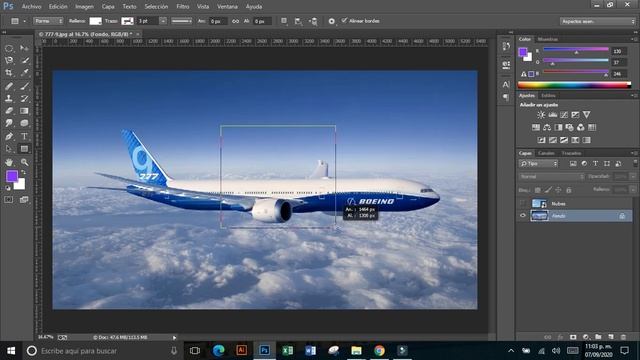Viewport: 640px width, 360px height.
Task: Select the Type tool in toolbox
Action: (x=24, y=136)
